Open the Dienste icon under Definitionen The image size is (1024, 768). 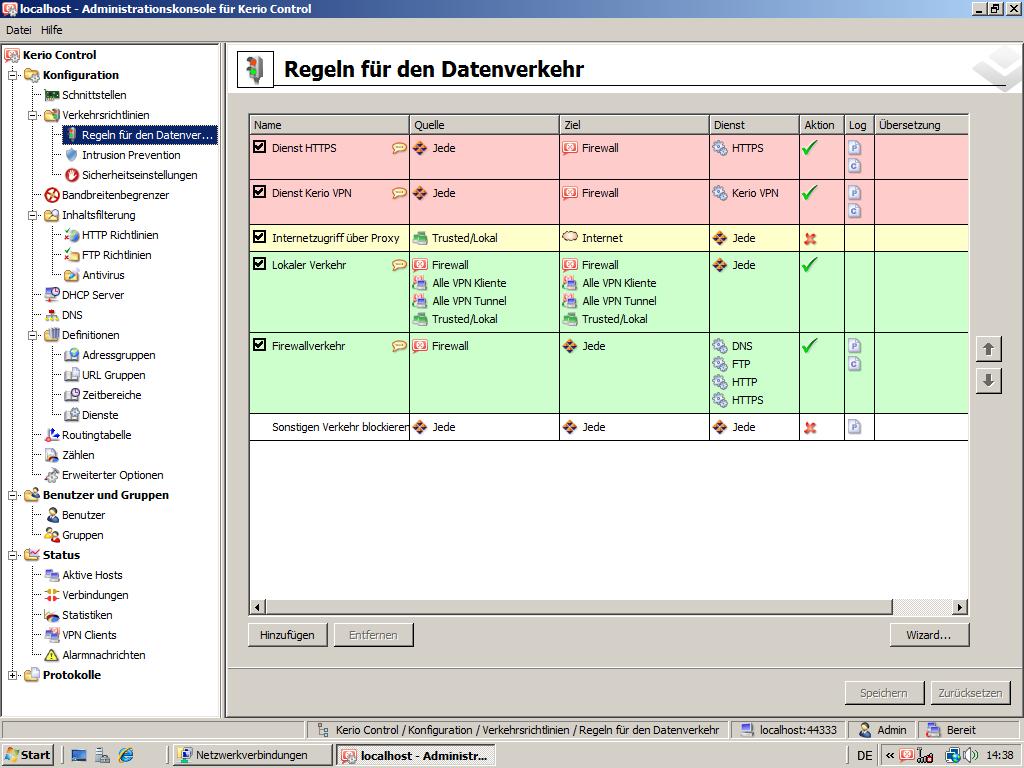[x=72, y=415]
